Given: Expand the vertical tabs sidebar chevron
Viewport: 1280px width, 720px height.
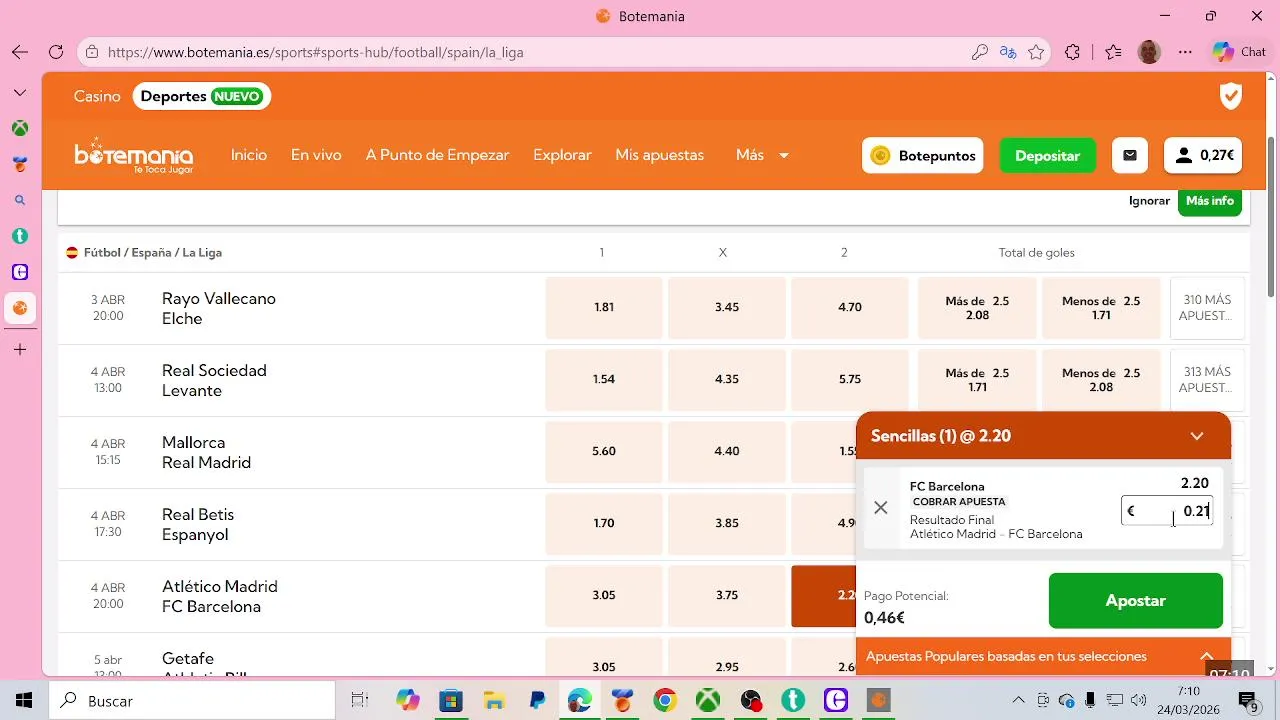Looking at the screenshot, I should coord(20,92).
